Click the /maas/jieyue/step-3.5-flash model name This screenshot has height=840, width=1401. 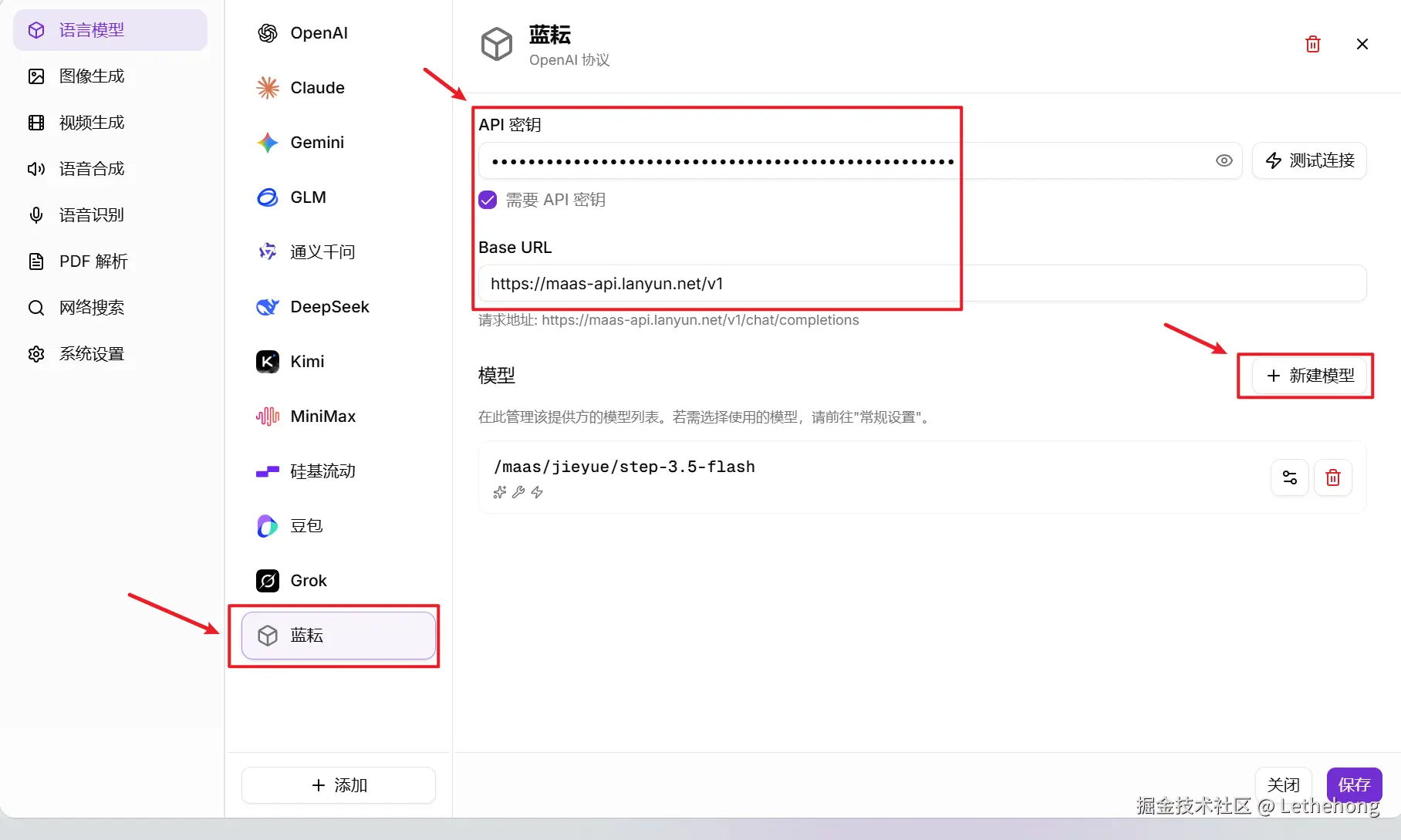[624, 467]
